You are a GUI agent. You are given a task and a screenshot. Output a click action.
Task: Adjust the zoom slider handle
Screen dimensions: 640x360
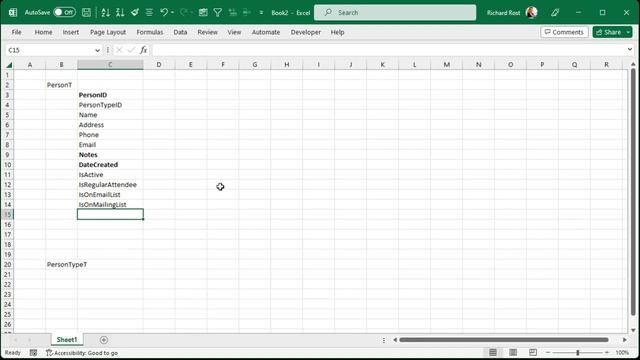click(578, 352)
